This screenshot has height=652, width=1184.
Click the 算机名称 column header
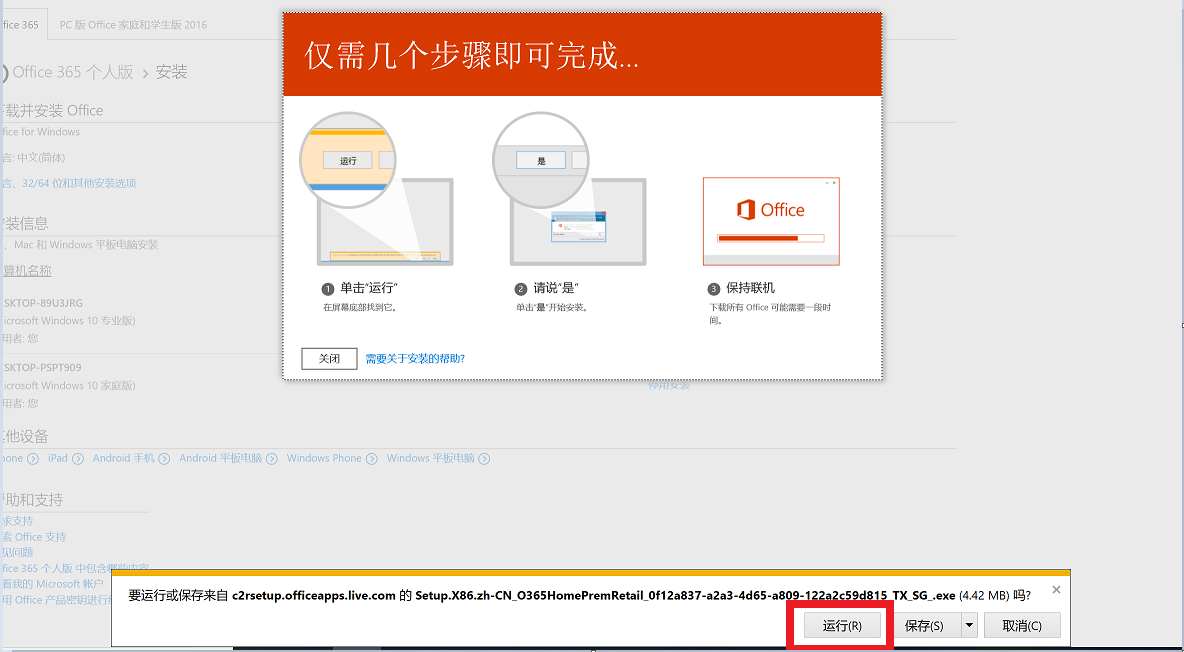[26, 270]
